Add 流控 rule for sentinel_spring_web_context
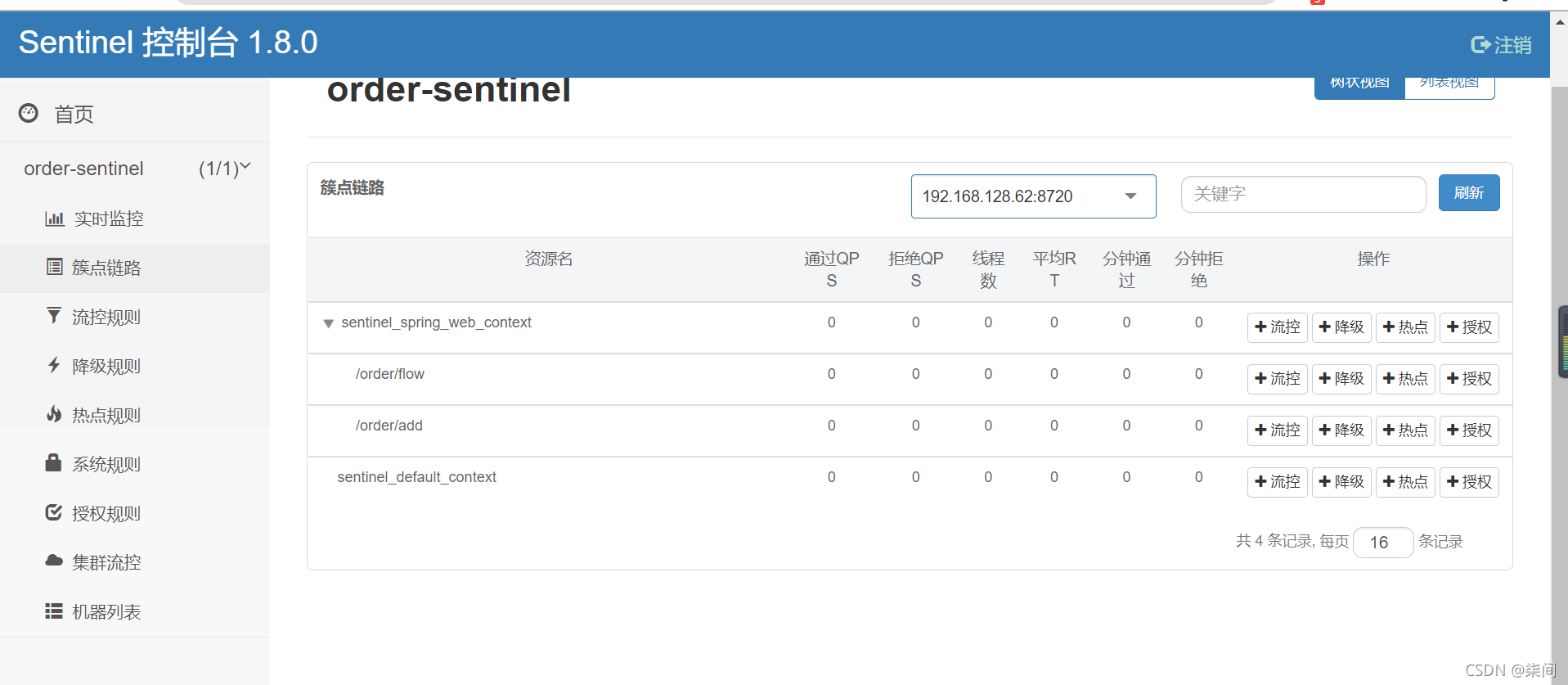This screenshot has width=1568, height=685. point(1277,327)
